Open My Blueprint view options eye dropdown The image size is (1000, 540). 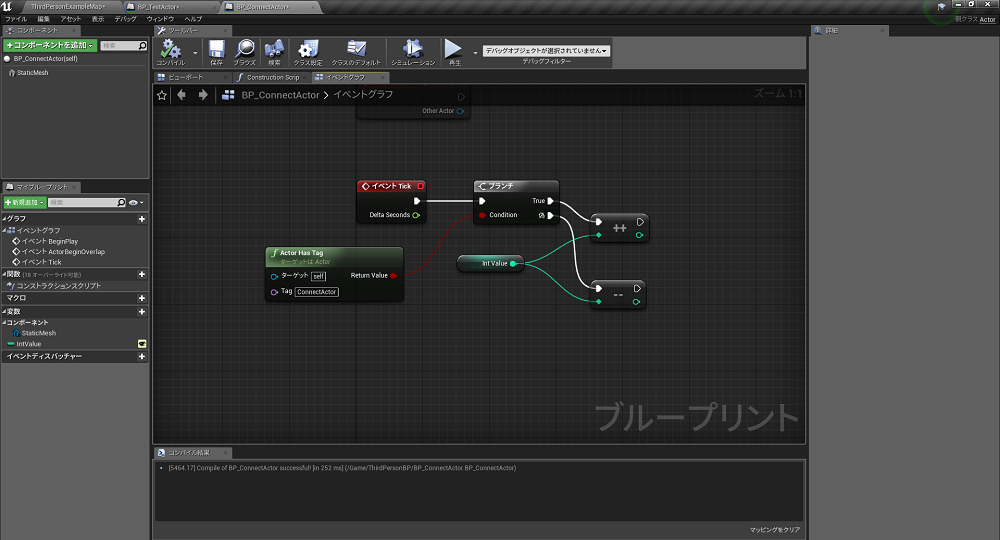coord(136,203)
